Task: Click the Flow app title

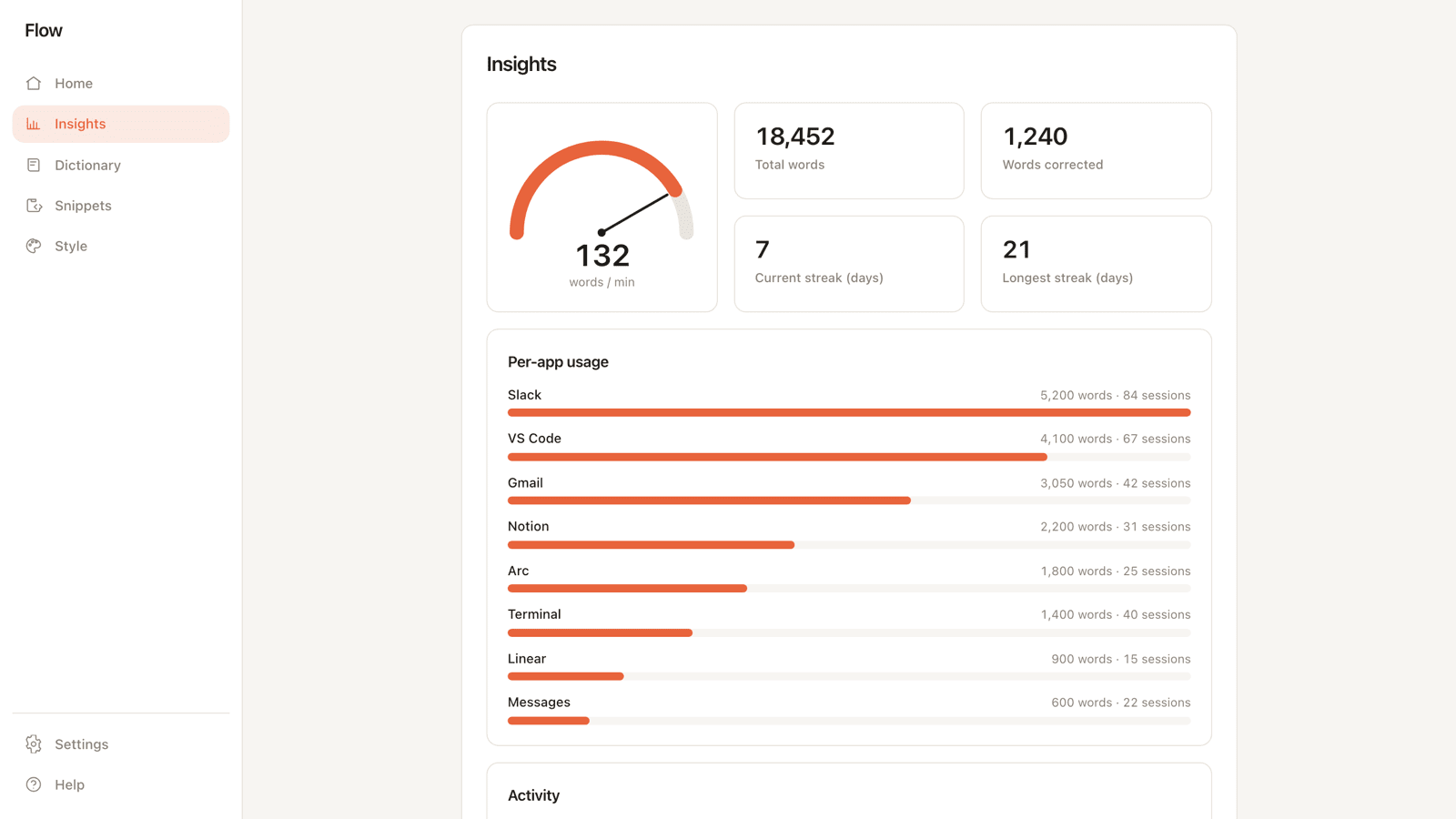Action: (44, 30)
